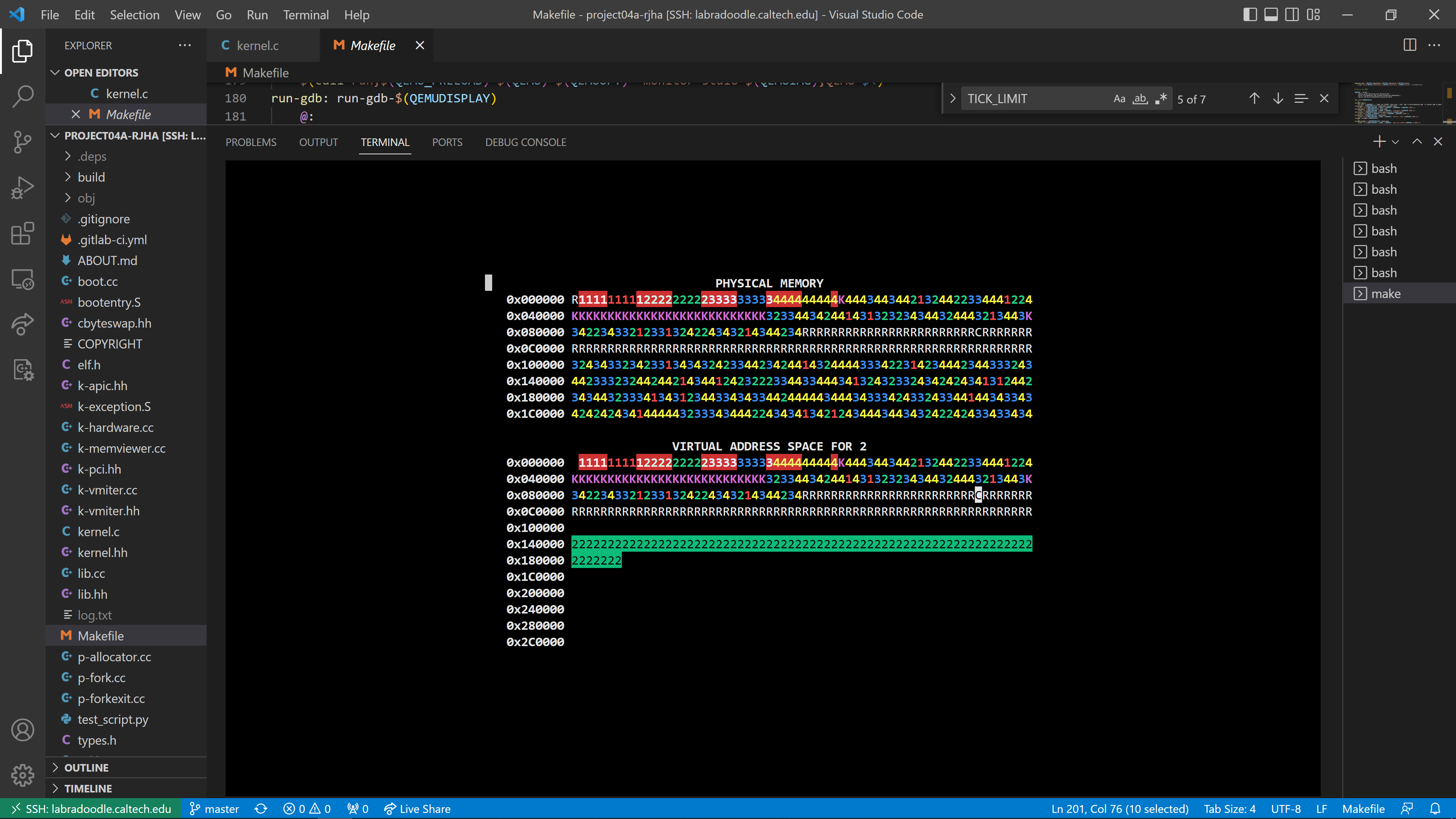The height and width of the screenshot is (819, 1456).
Task: Click the split editor right icon
Action: [1410, 45]
